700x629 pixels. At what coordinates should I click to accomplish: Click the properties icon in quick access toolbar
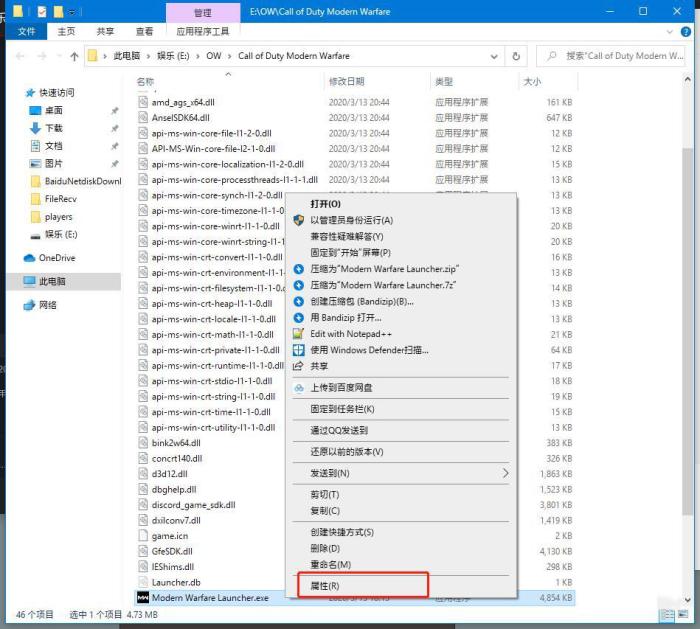click(42, 12)
